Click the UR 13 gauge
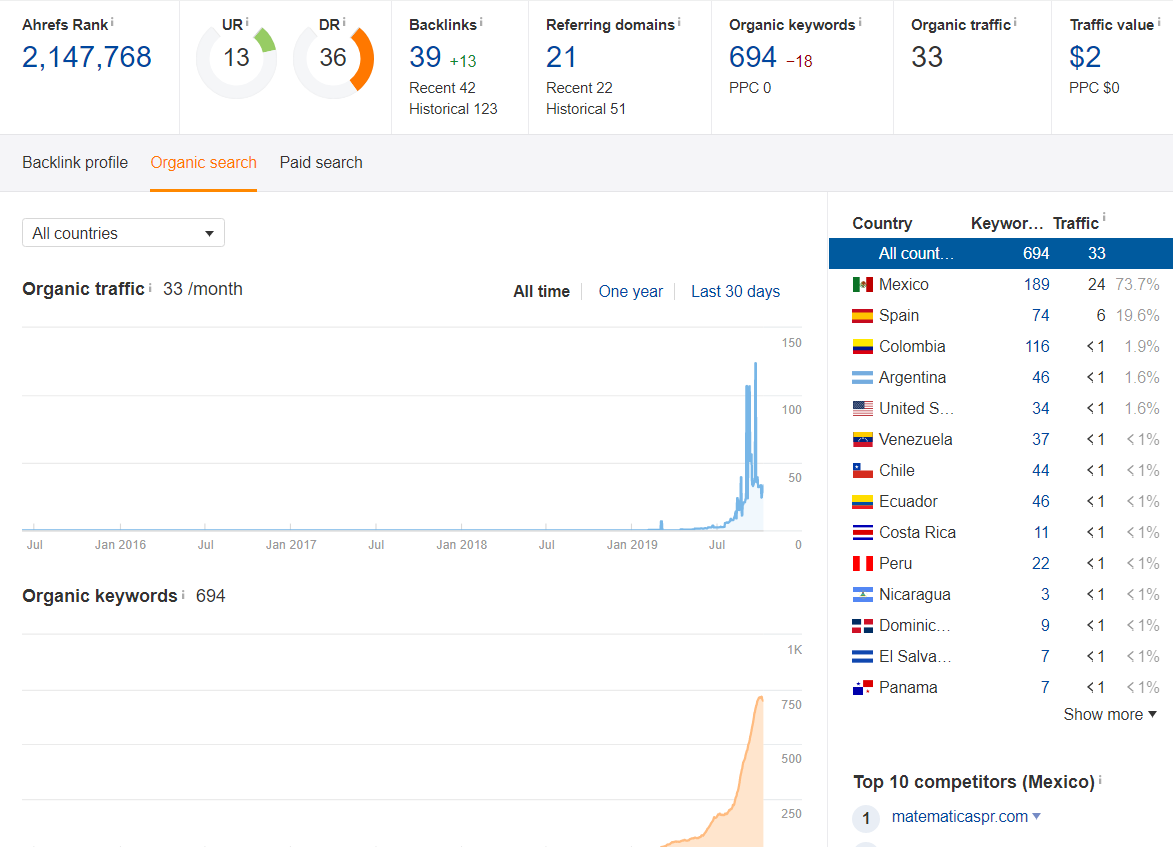Image resolution: width=1173 pixels, height=847 pixels. (236, 60)
